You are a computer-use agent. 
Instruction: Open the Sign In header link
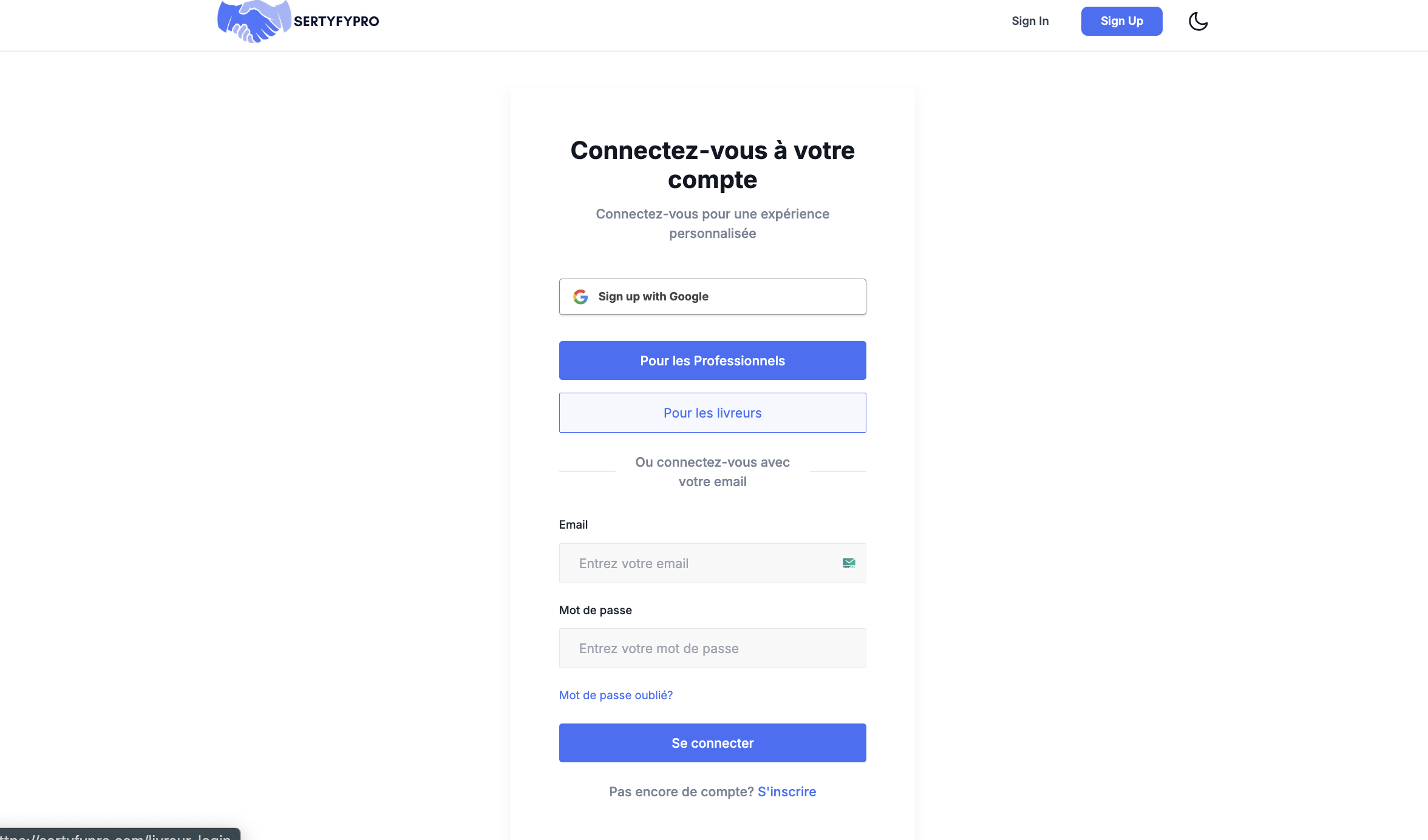tap(1030, 21)
